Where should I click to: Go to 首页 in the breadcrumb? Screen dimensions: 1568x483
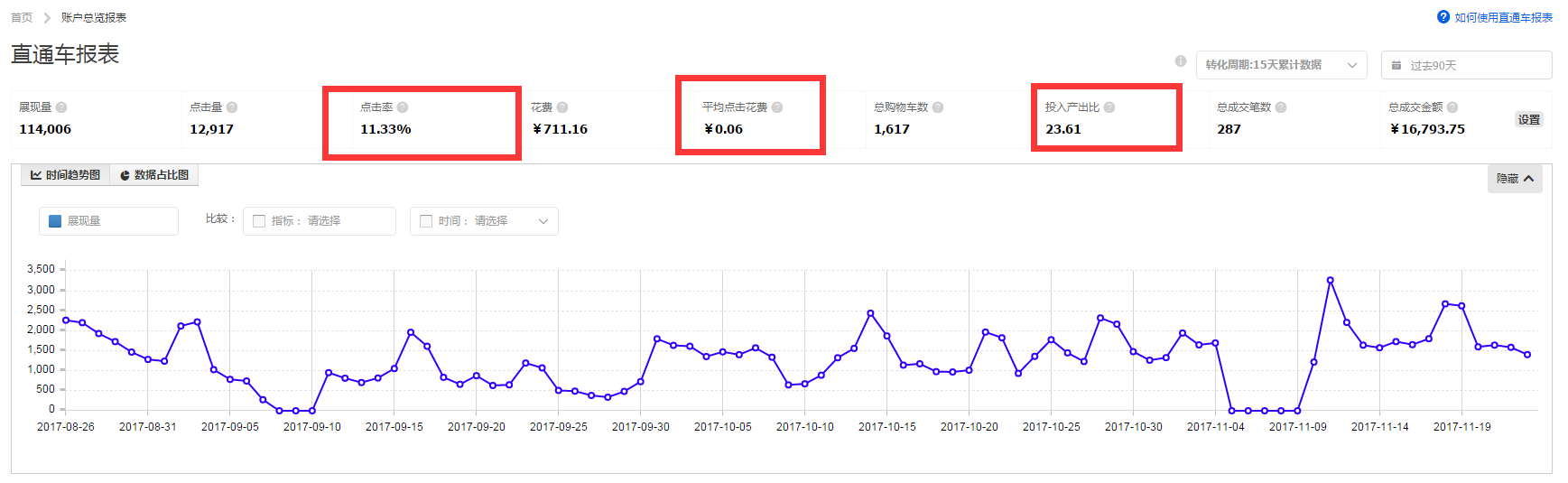coord(22,18)
